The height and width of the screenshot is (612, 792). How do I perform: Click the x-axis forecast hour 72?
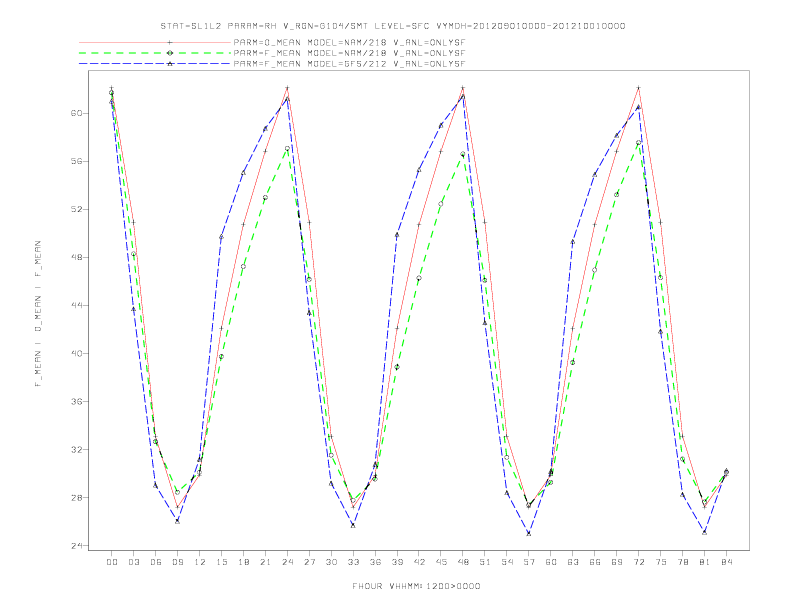[638, 562]
